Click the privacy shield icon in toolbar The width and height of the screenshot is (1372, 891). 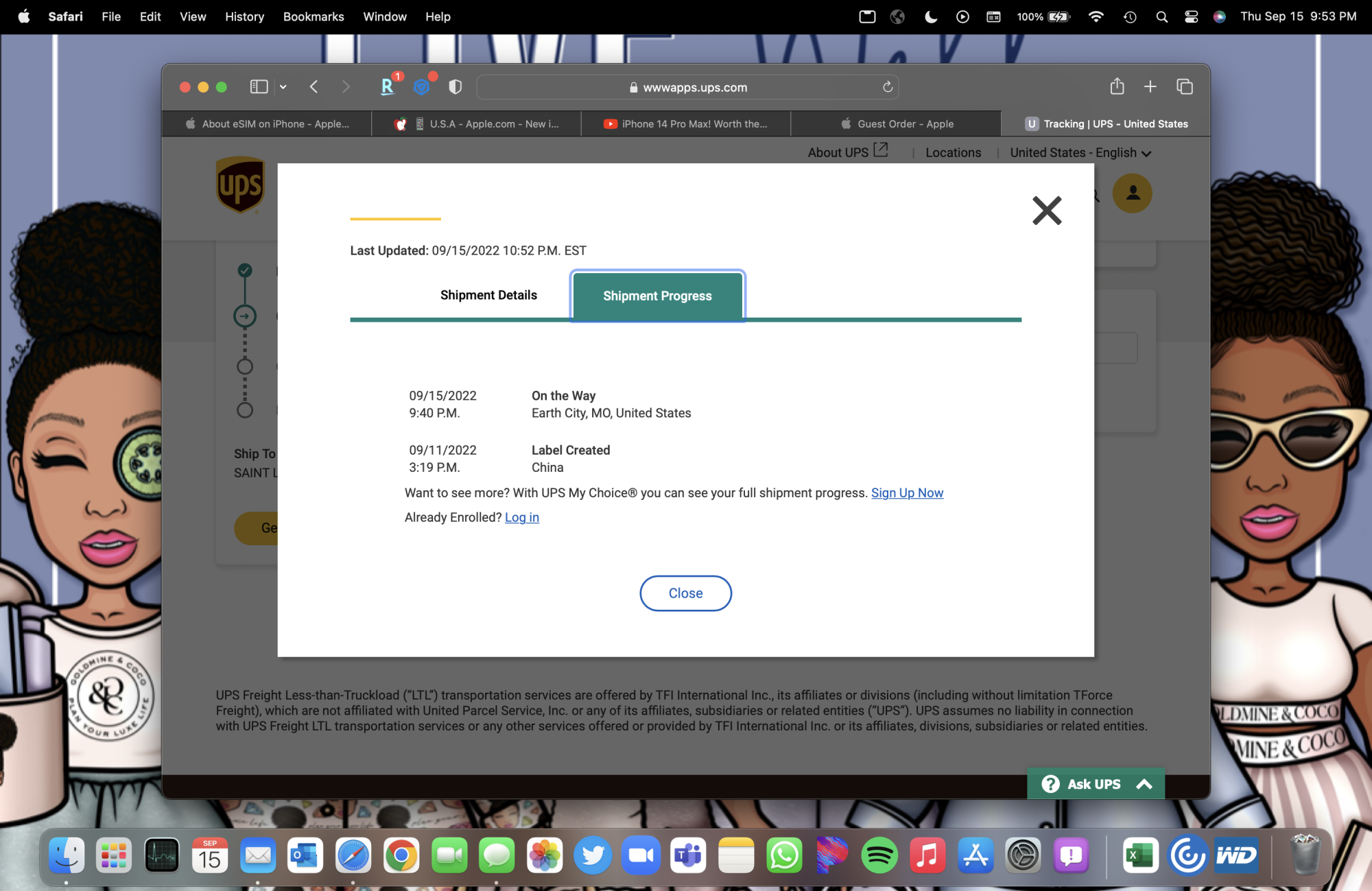pos(455,86)
